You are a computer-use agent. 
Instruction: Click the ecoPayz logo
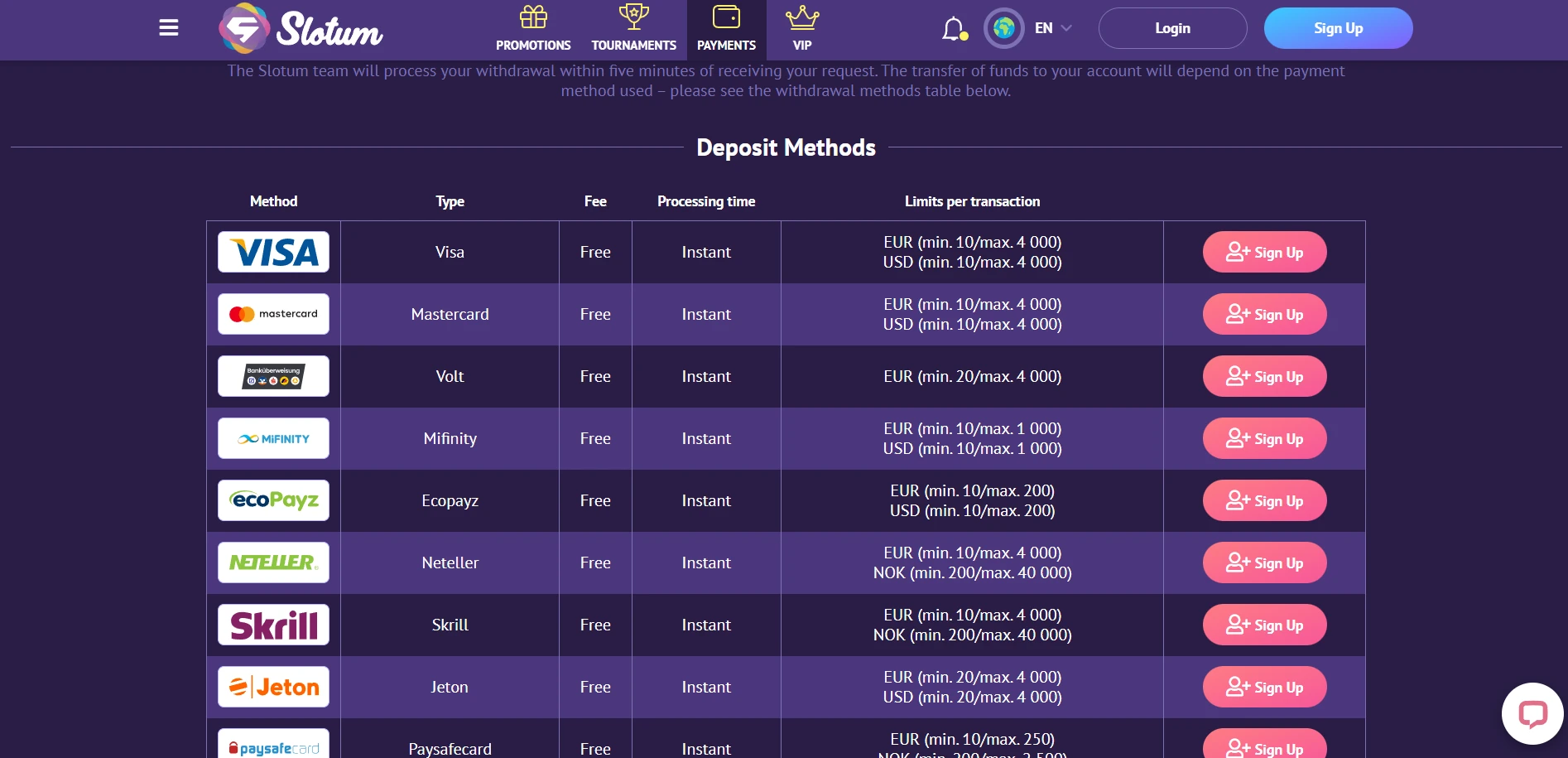tap(273, 500)
